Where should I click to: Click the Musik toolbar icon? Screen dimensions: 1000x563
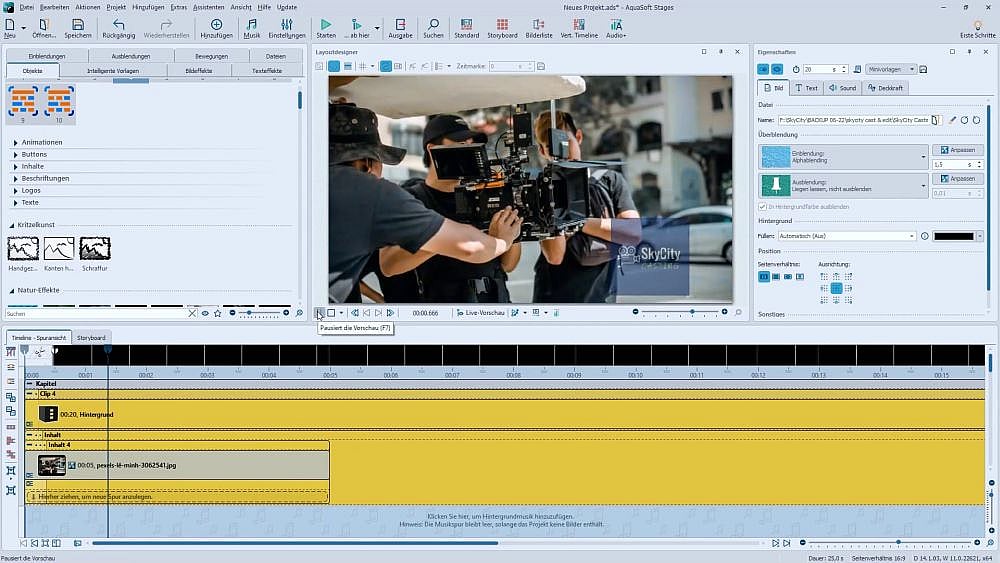pyautogui.click(x=251, y=25)
